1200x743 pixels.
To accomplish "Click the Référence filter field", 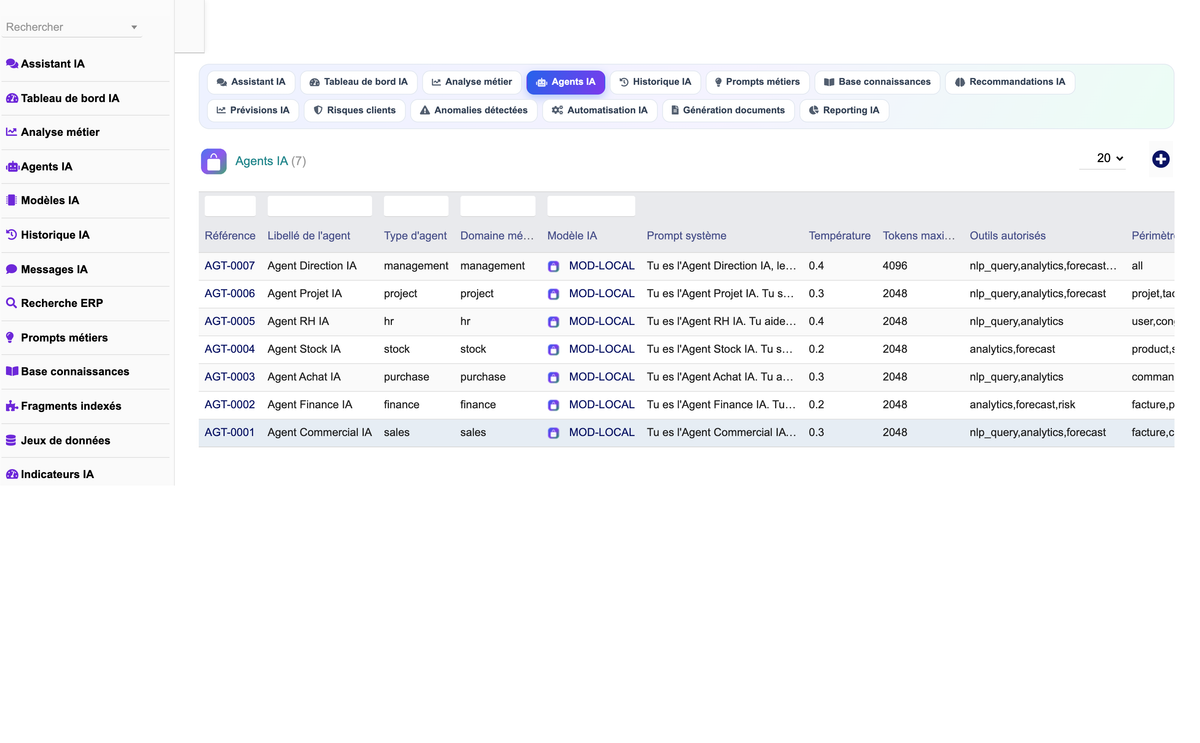I will click(x=230, y=206).
